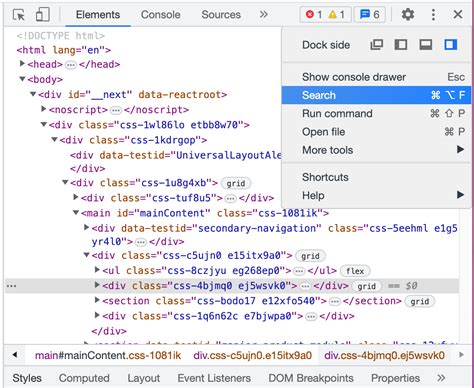Screen dimensions: 474x388
Task: Select Open file menu item
Action: 376,132
